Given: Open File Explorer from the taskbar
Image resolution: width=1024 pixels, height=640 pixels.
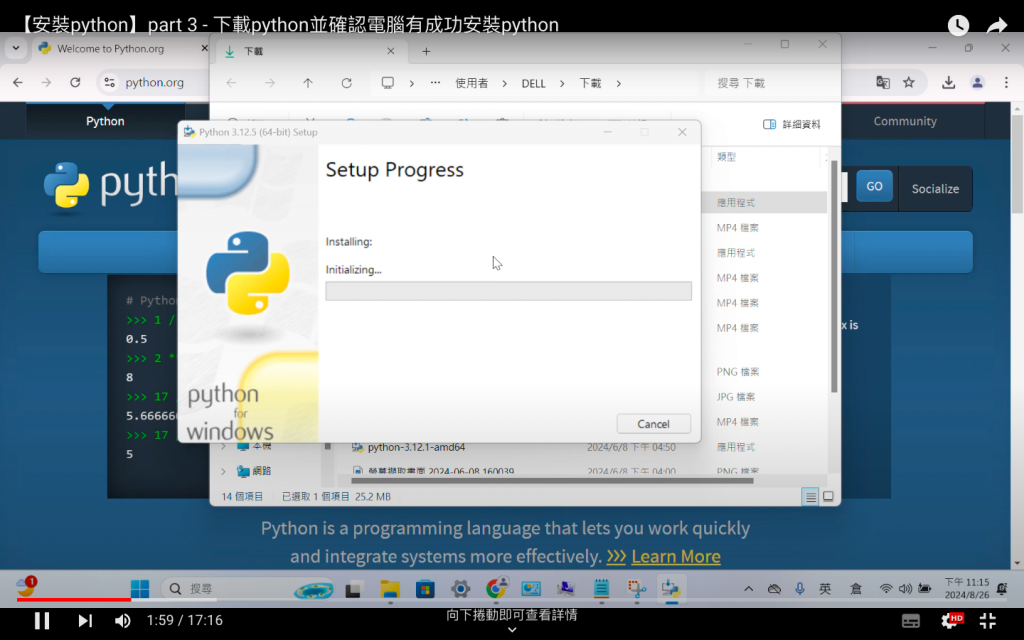Looking at the screenshot, I should pyautogui.click(x=390, y=589).
